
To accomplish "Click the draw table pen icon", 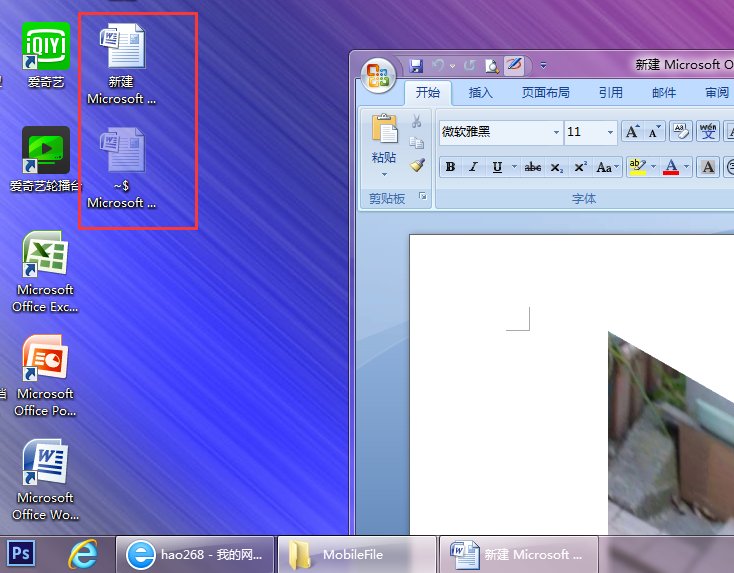I will point(514,66).
